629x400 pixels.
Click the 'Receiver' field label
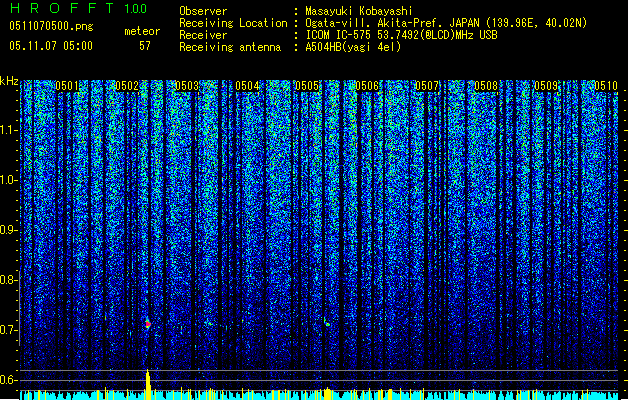[x=203, y=35]
